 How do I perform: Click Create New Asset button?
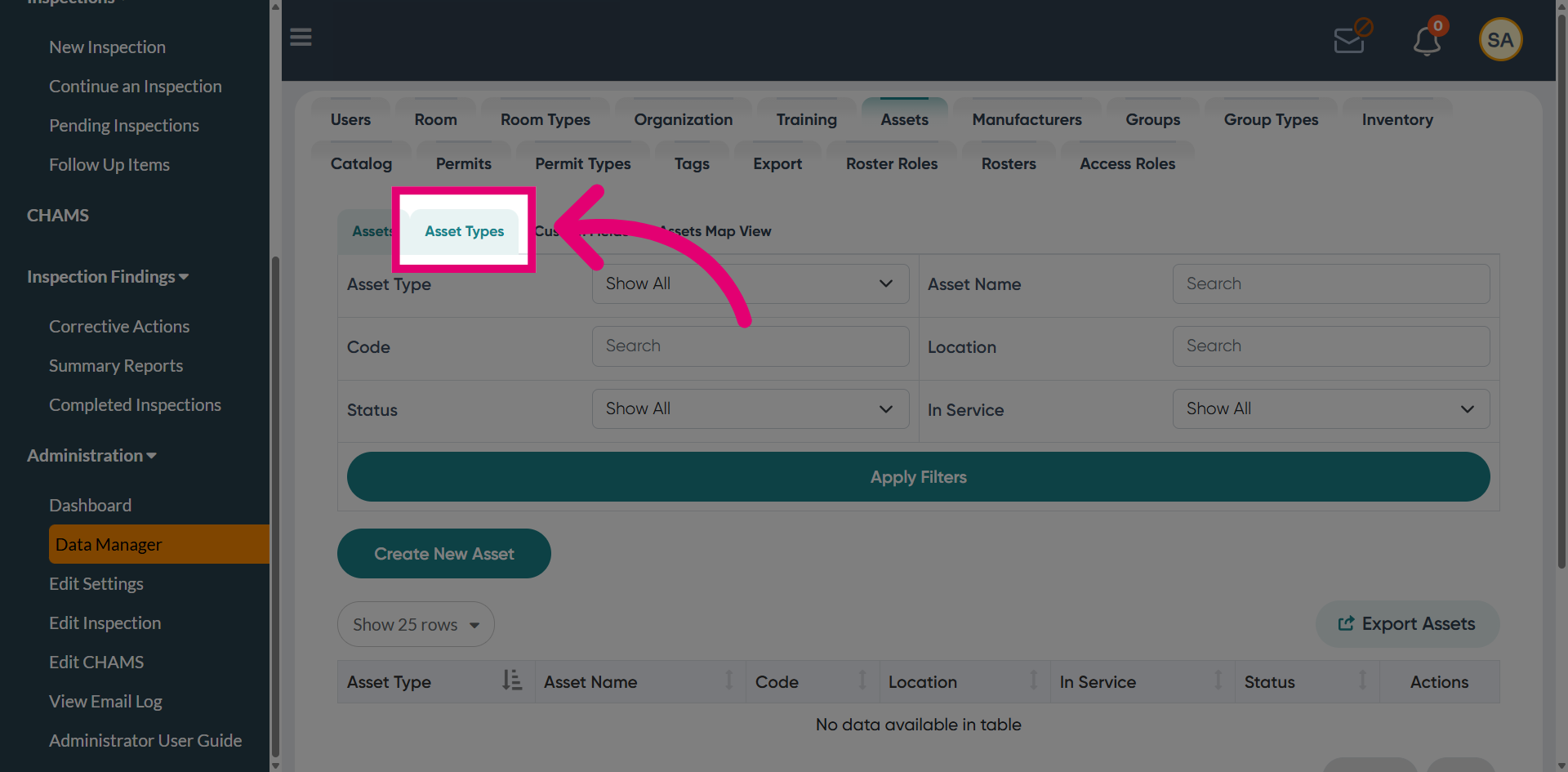pos(444,553)
